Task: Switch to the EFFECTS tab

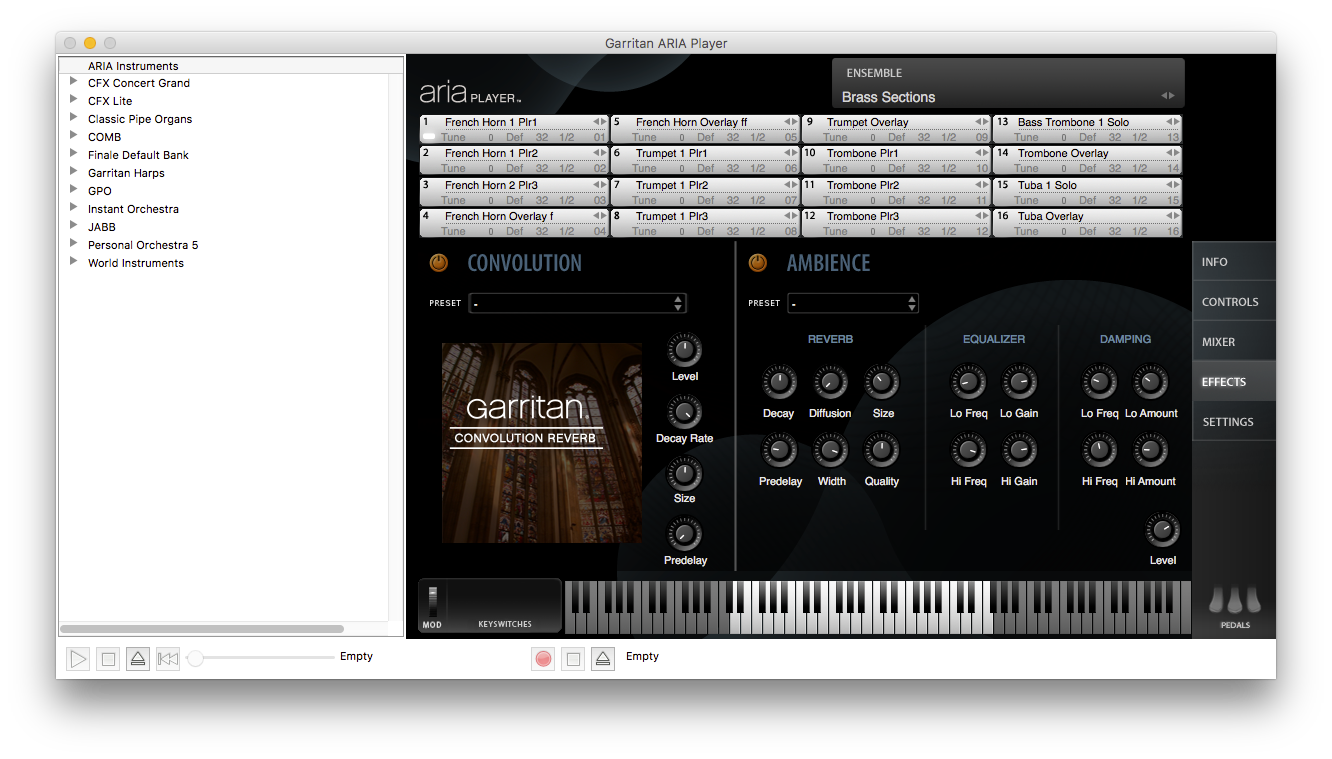Action: [x=1234, y=382]
